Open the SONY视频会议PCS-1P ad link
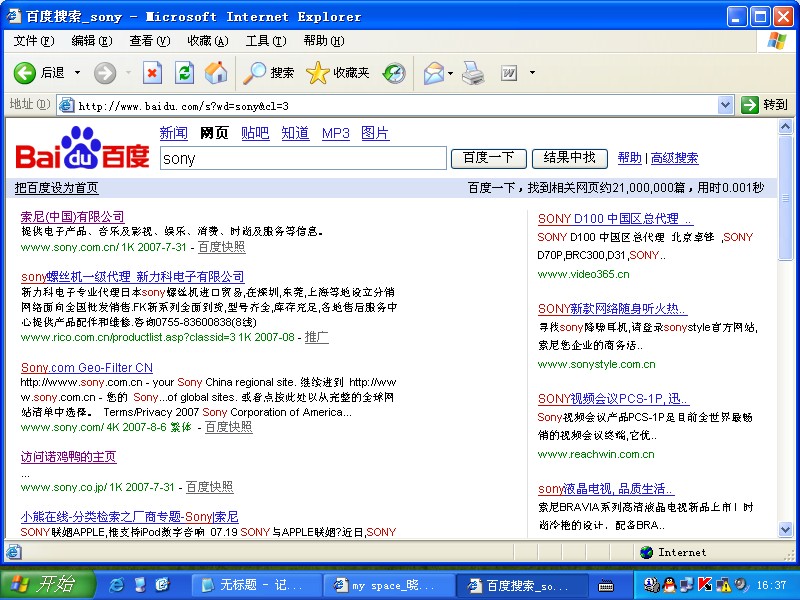 [613, 399]
